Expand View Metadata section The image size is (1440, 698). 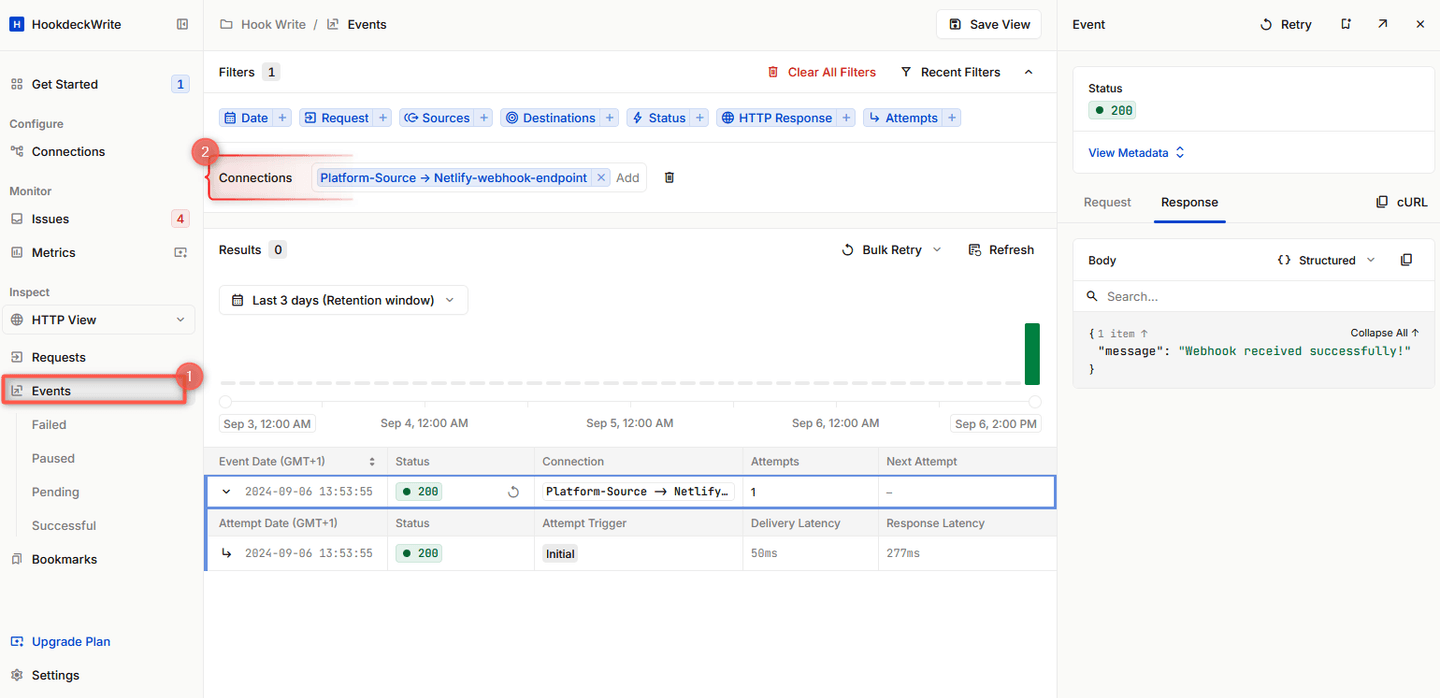1136,153
